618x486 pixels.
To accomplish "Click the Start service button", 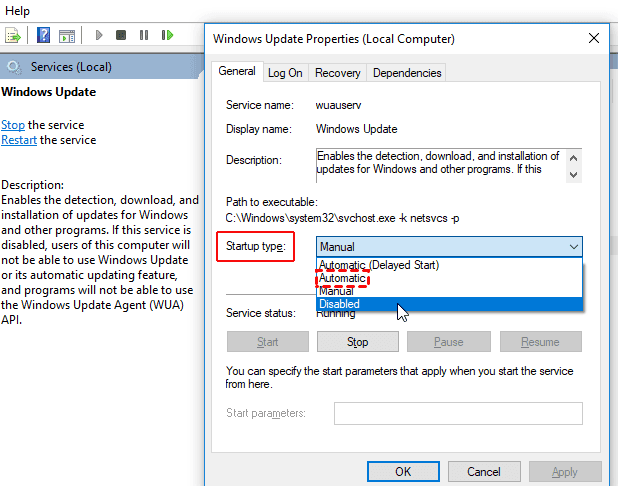I will (268, 341).
